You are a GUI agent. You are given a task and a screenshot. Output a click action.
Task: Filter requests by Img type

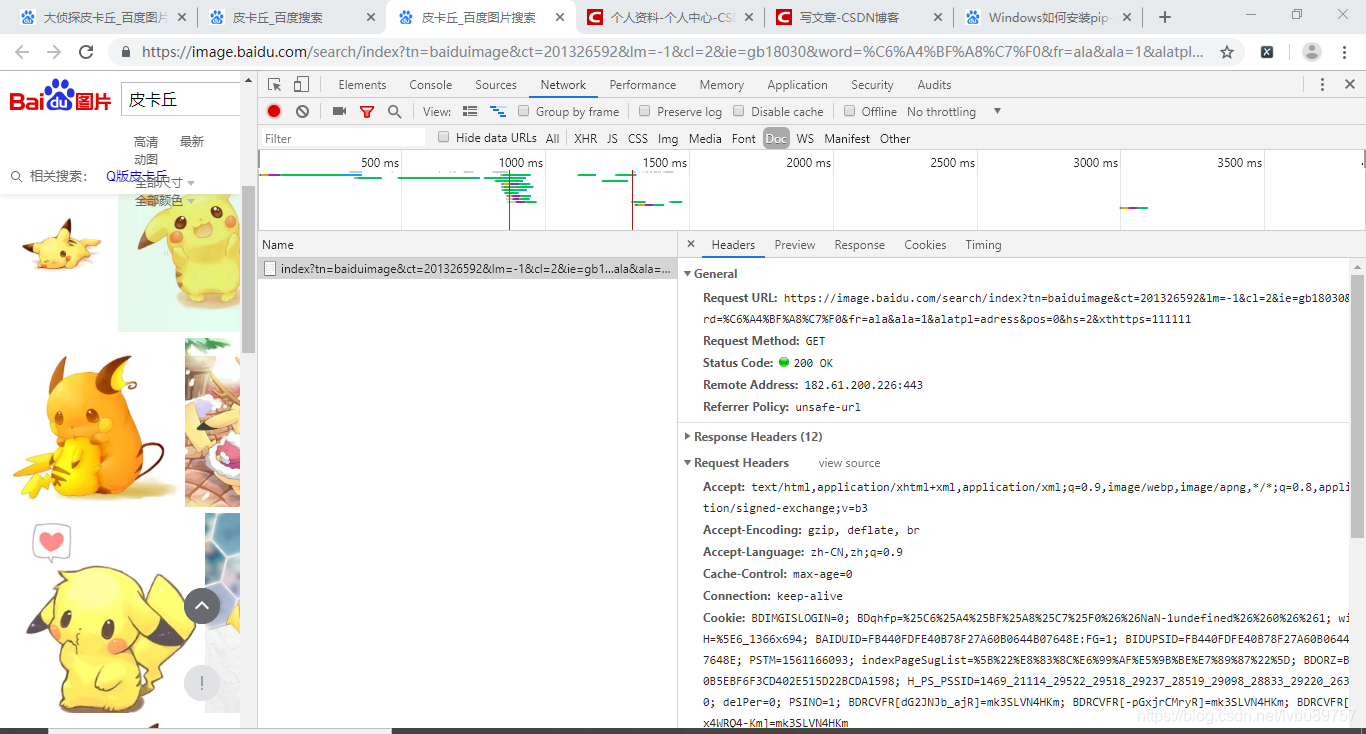(x=668, y=138)
